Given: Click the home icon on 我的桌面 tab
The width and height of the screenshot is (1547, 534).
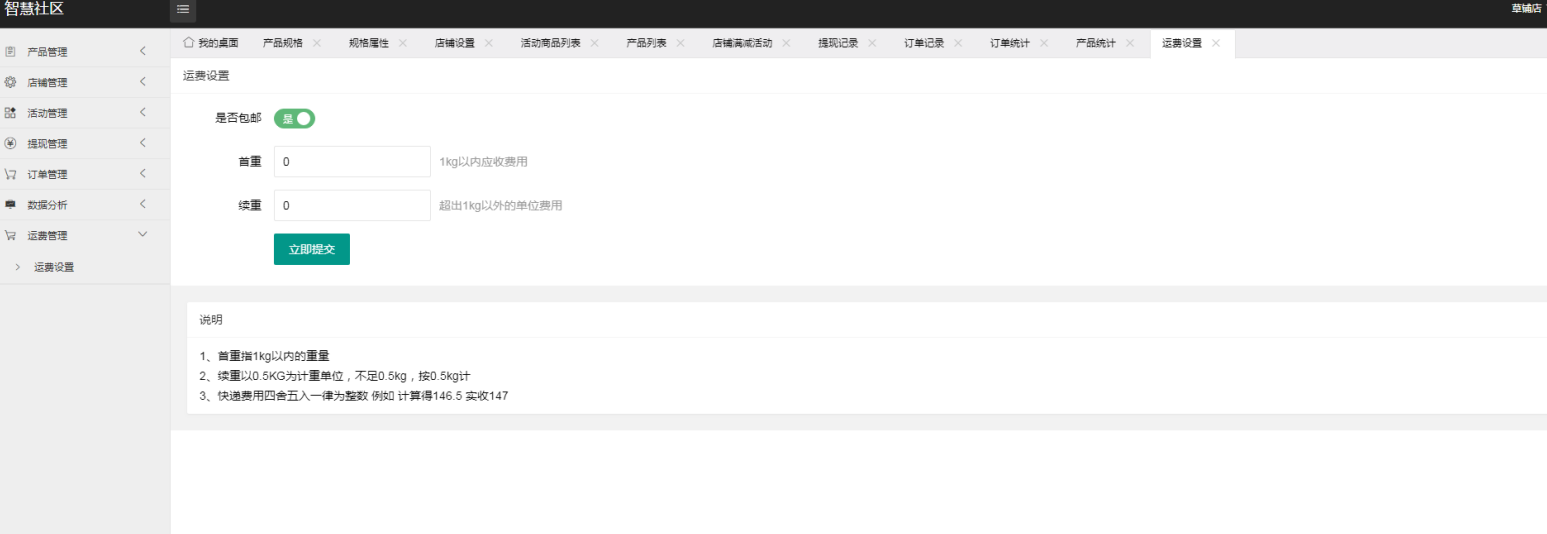Looking at the screenshot, I should click(x=188, y=43).
